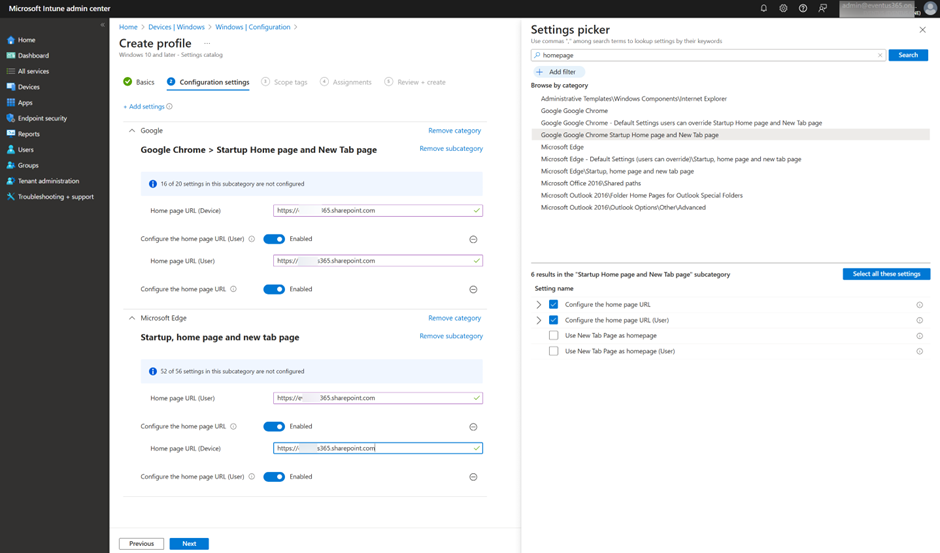The width and height of the screenshot is (940, 553).
Task: Expand Configure the home page URL result row
Action: [x=538, y=304]
